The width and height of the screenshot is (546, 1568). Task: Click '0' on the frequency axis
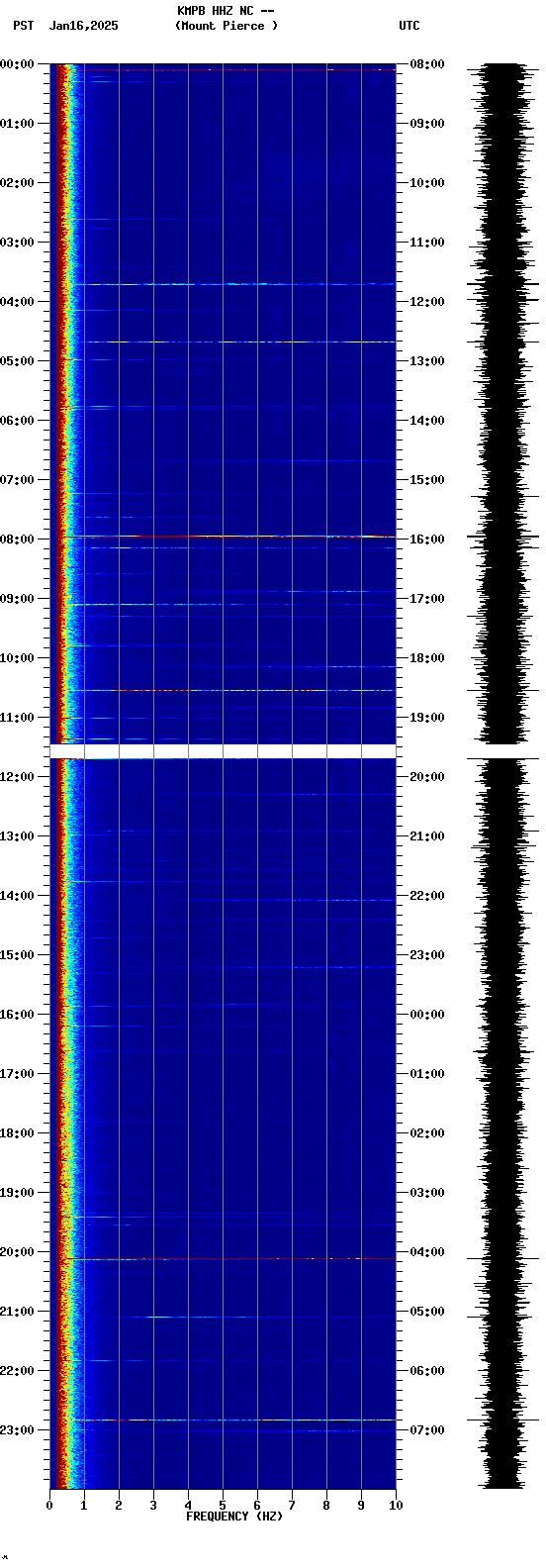49,1506
